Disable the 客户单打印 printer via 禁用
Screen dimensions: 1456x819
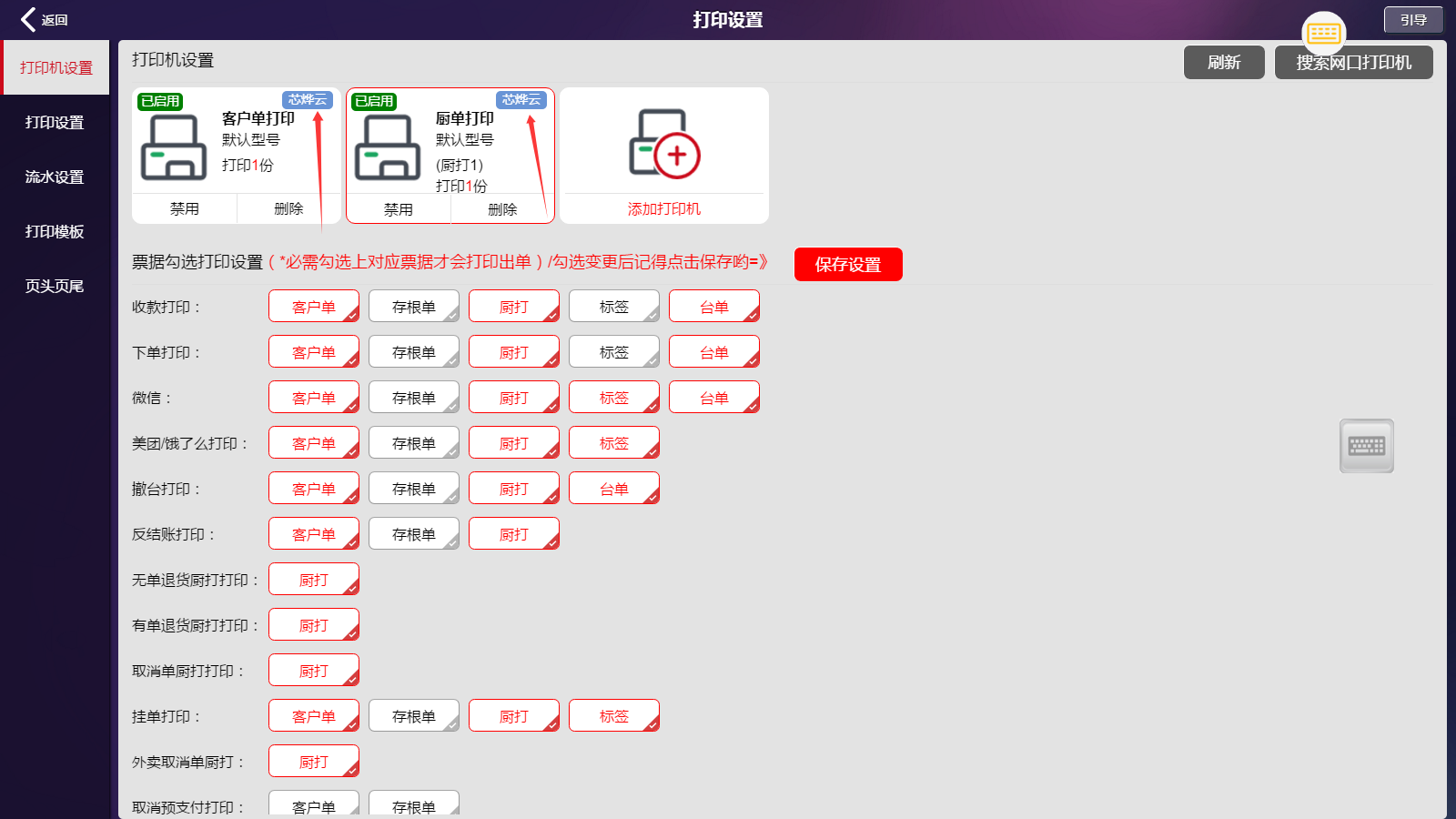pyautogui.click(x=185, y=208)
